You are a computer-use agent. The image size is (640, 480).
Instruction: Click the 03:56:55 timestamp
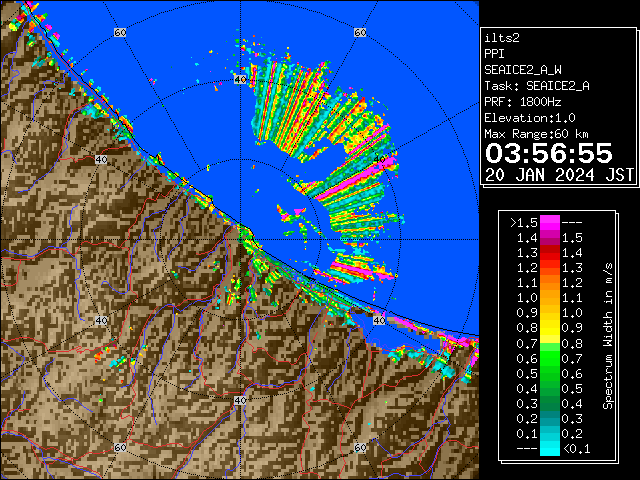[549, 153]
